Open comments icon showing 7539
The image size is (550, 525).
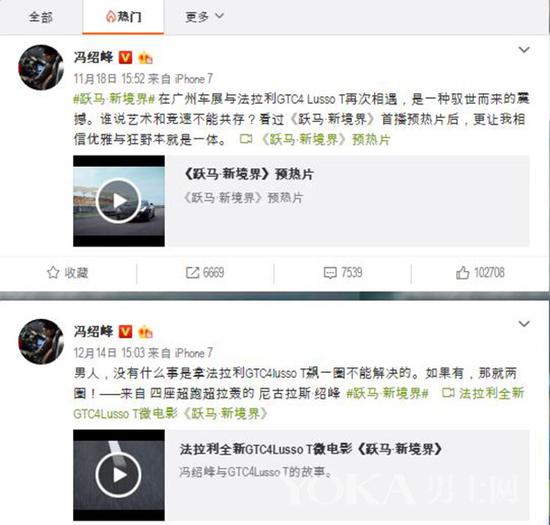coord(330,273)
